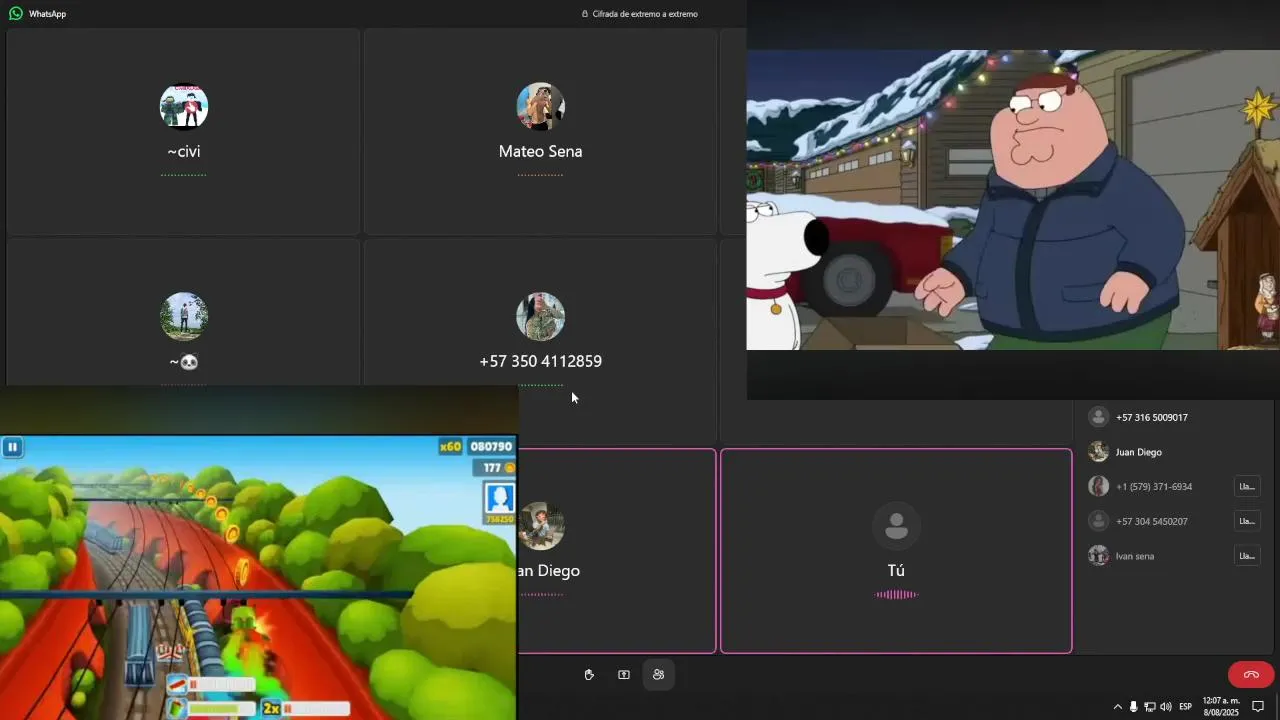Click the hoverboard power-up progress bar
This screenshot has width=1280, height=720.
pyautogui.click(x=222, y=685)
